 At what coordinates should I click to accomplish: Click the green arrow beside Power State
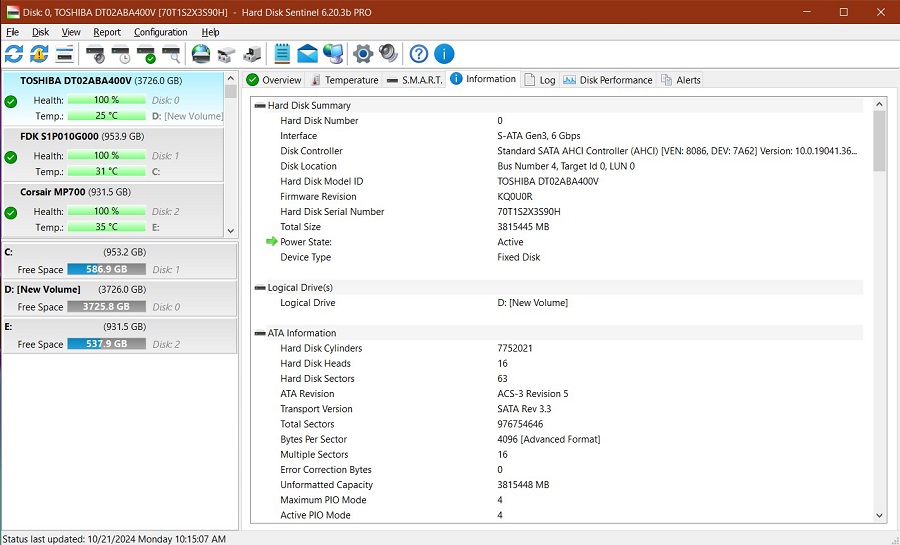[271, 242]
